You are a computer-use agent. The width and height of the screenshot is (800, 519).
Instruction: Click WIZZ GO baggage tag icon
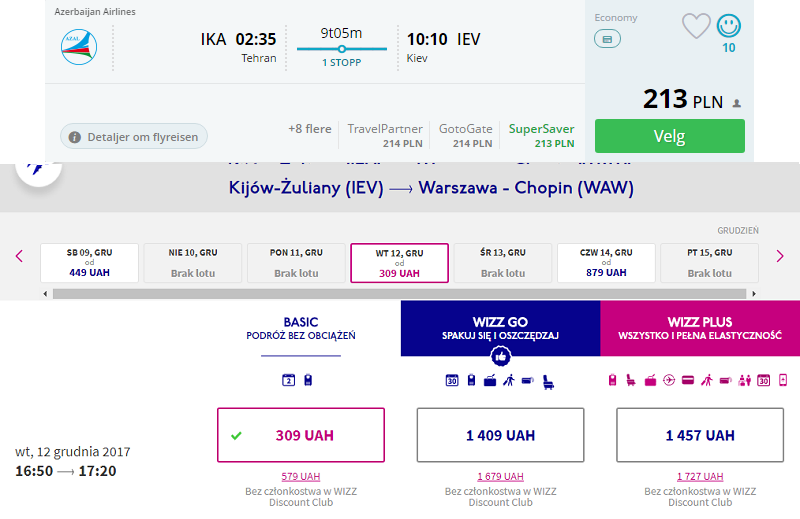click(528, 380)
